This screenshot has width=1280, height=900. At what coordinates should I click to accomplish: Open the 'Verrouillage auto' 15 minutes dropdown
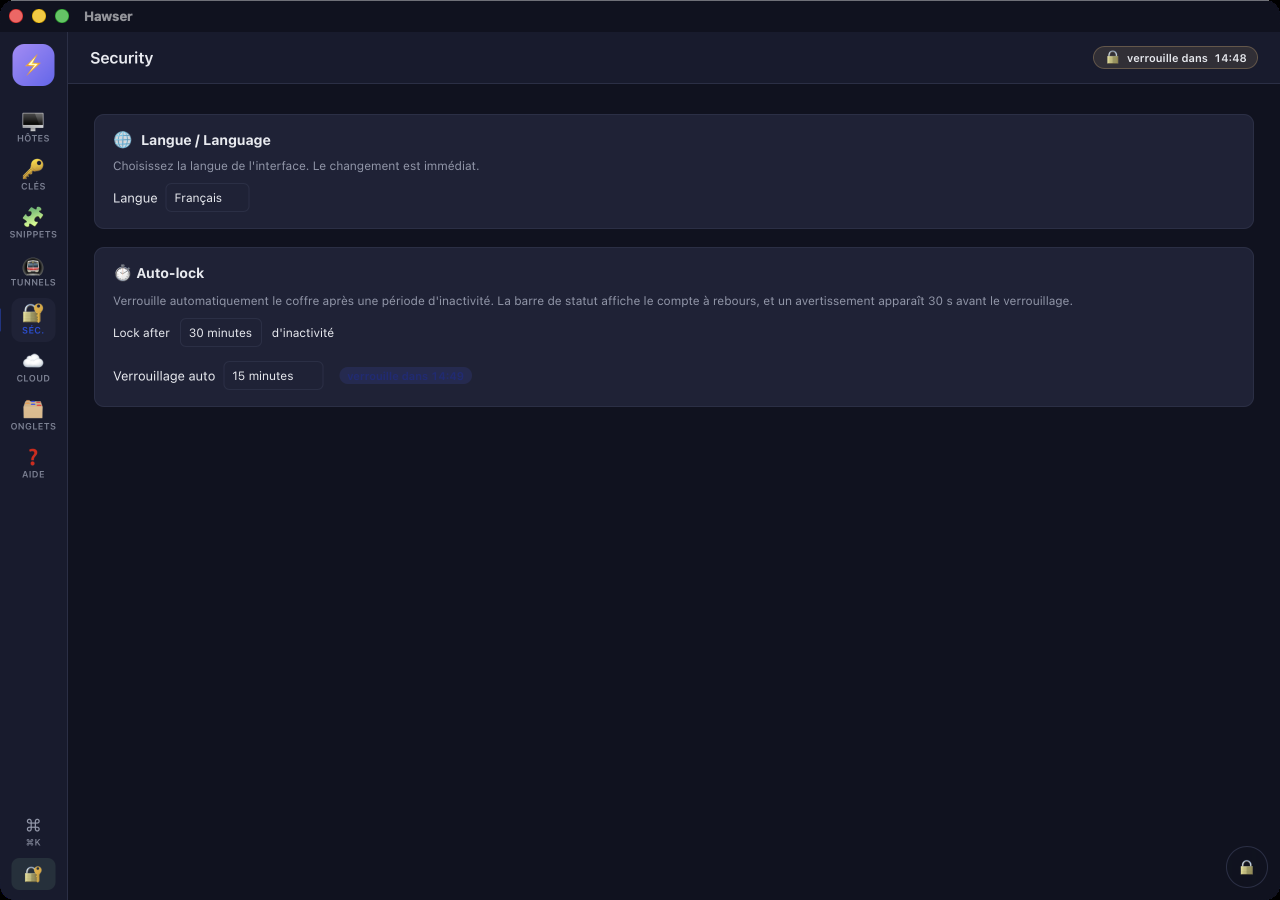click(273, 376)
